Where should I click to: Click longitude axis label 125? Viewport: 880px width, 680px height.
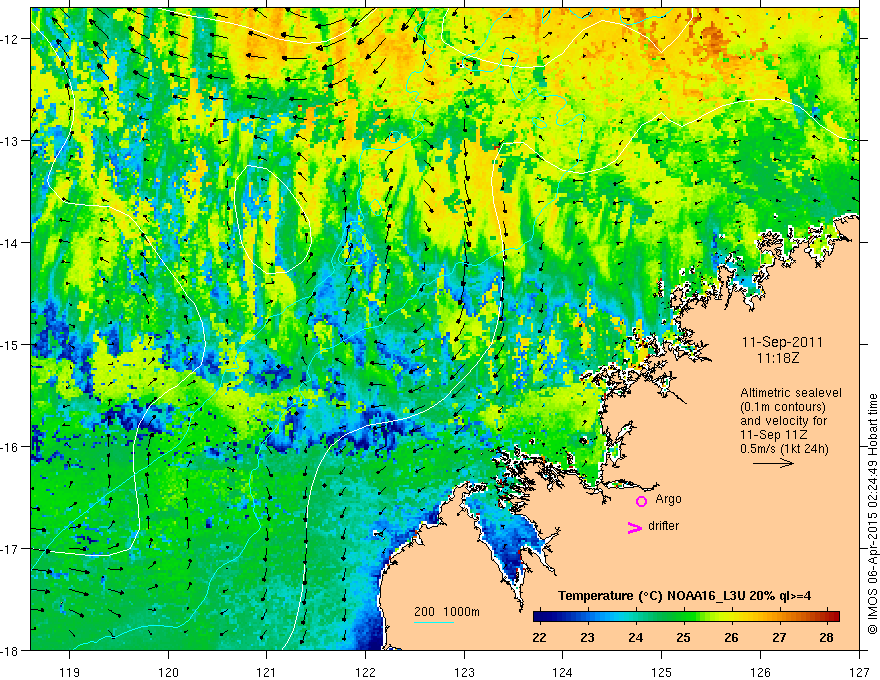point(662,672)
